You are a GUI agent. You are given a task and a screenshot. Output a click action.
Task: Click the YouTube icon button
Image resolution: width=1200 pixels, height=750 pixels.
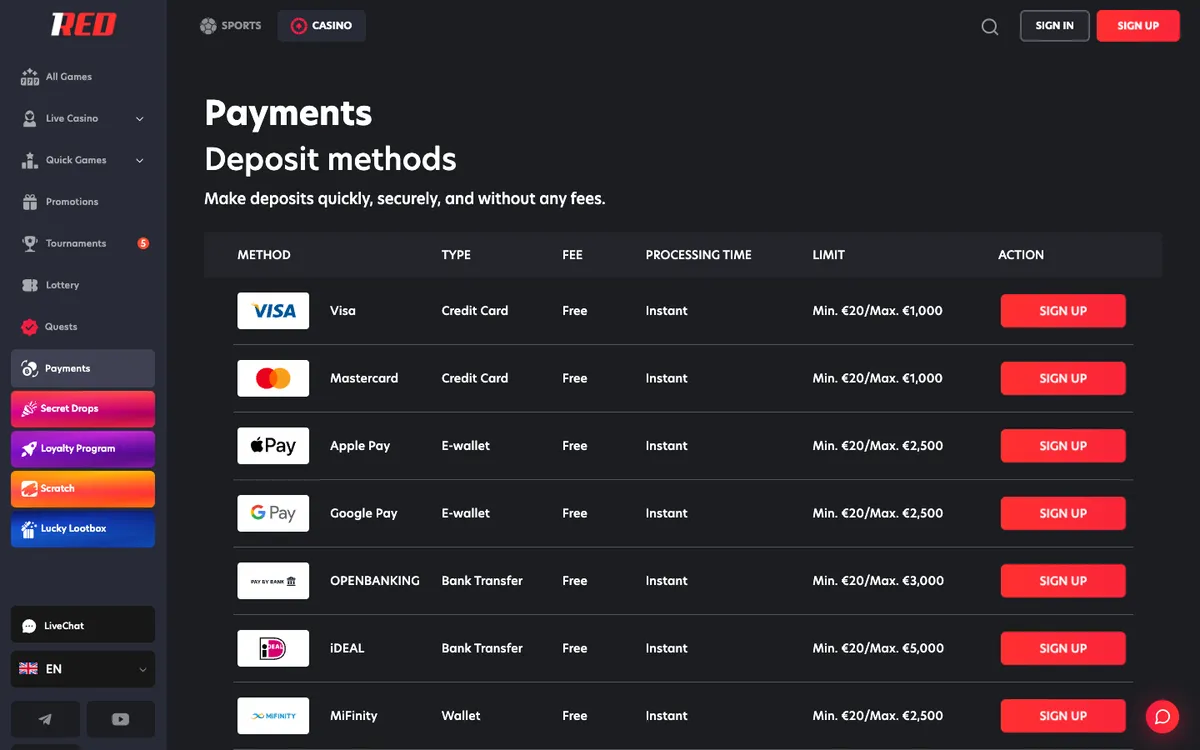[x=121, y=719]
